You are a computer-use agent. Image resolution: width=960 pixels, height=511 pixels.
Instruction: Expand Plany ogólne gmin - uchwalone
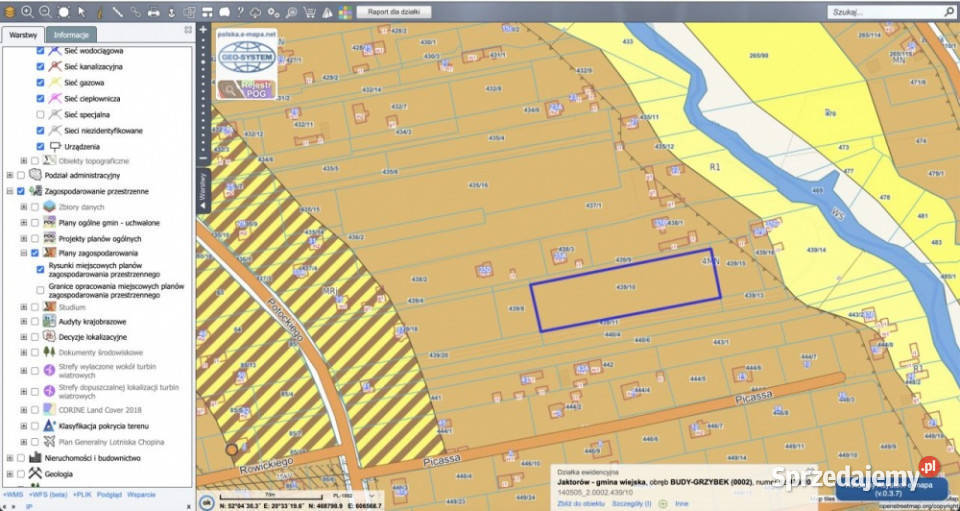(x=24, y=223)
